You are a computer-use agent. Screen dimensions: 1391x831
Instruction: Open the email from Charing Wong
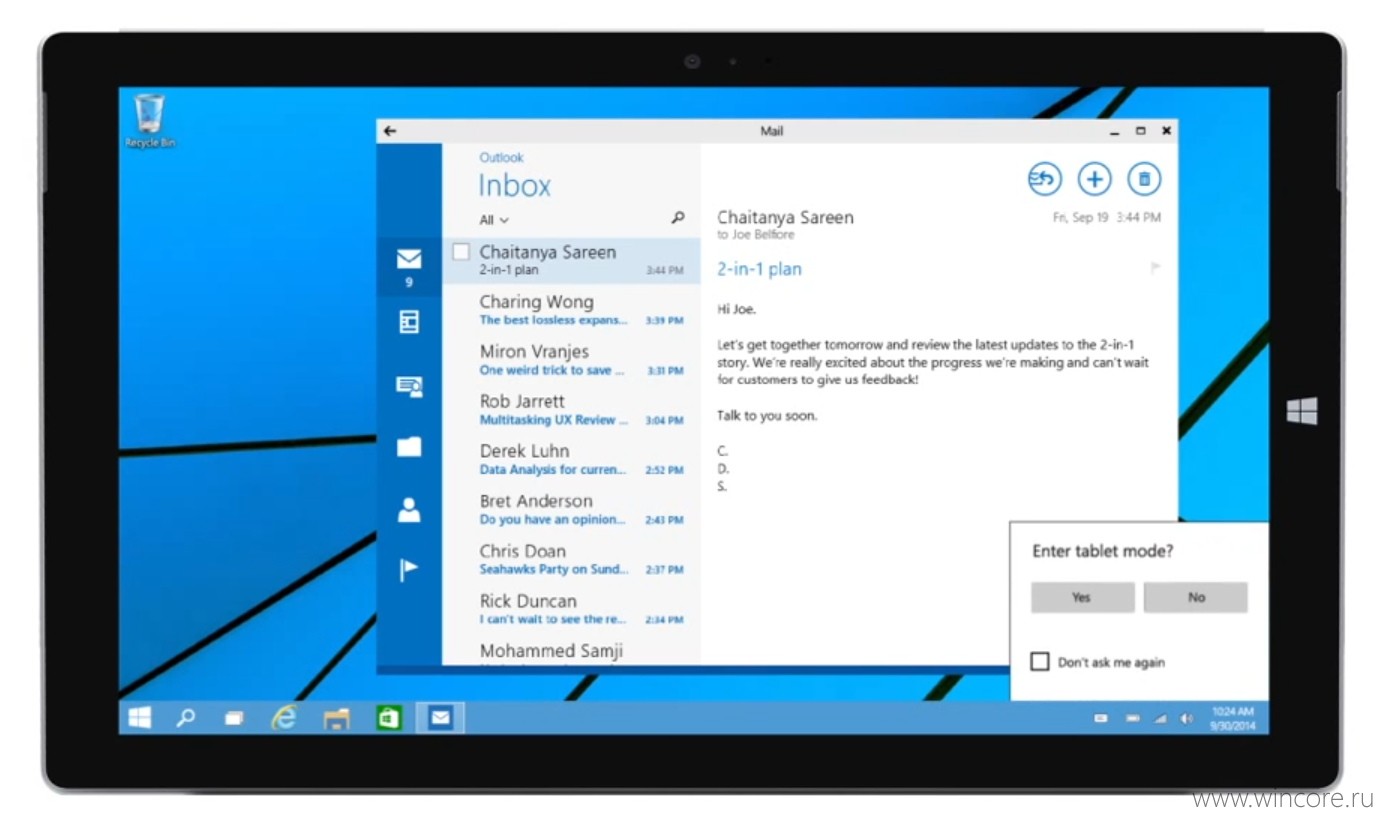(571, 310)
